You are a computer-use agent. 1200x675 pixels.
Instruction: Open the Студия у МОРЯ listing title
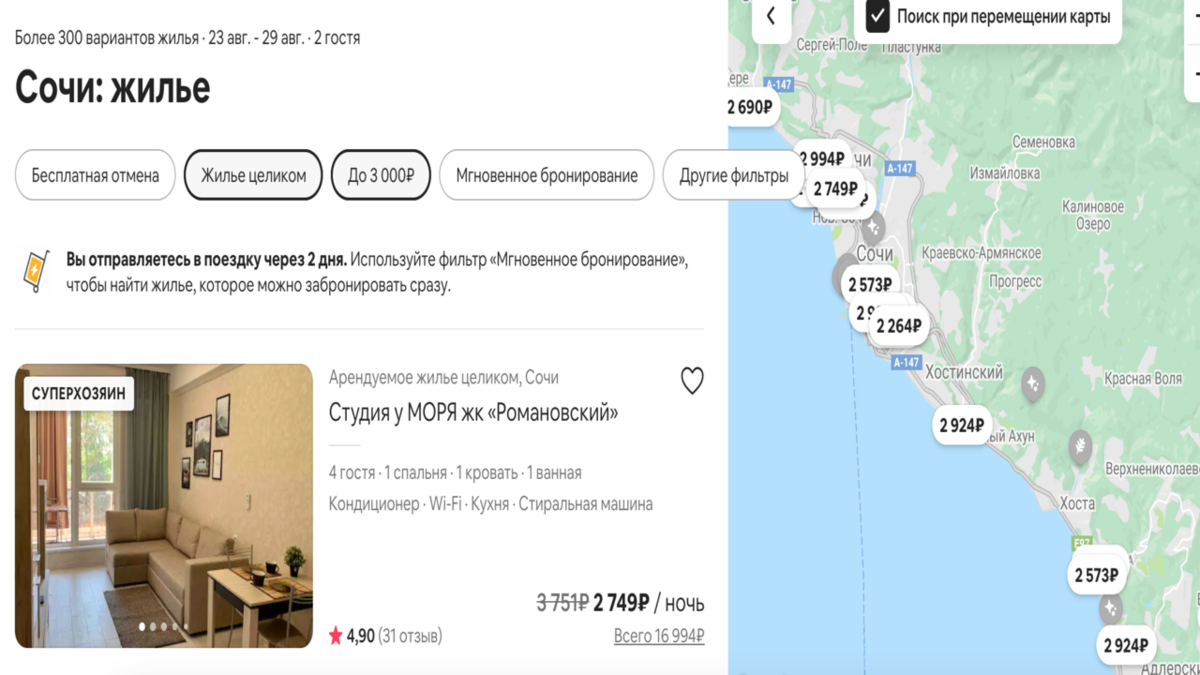click(473, 412)
